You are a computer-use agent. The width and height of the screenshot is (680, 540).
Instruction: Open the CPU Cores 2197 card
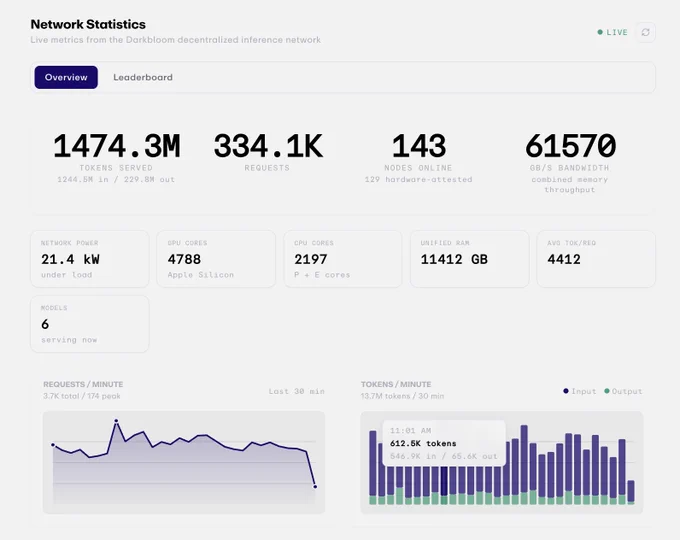click(343, 259)
